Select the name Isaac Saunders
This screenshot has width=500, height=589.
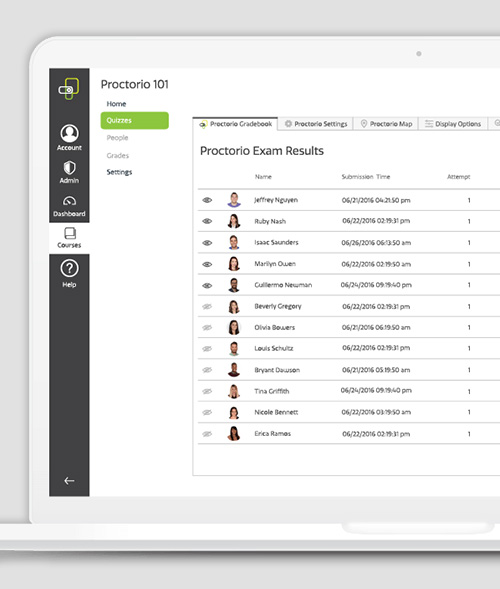pos(276,242)
